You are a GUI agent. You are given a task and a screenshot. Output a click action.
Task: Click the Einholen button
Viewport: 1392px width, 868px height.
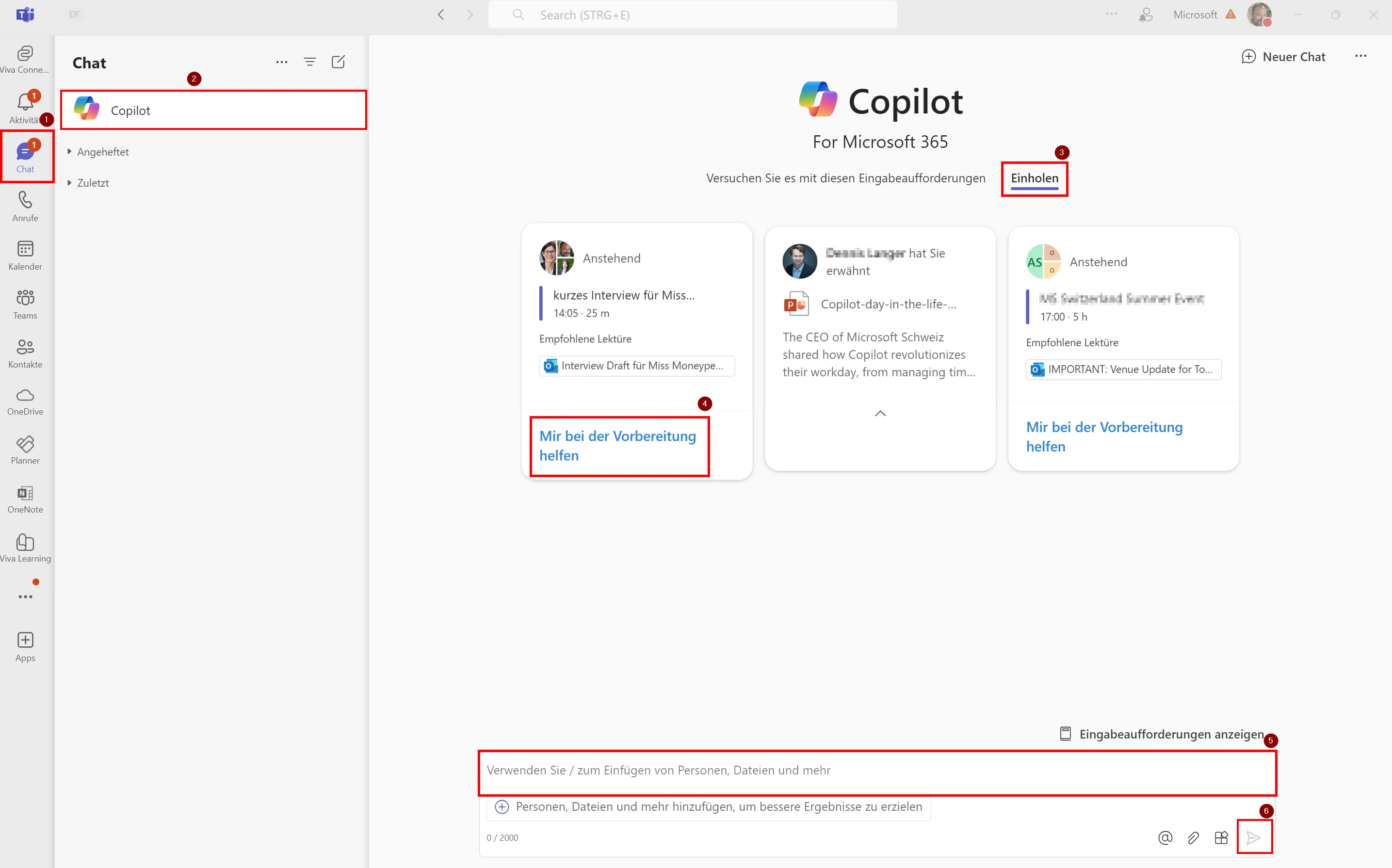click(1035, 178)
